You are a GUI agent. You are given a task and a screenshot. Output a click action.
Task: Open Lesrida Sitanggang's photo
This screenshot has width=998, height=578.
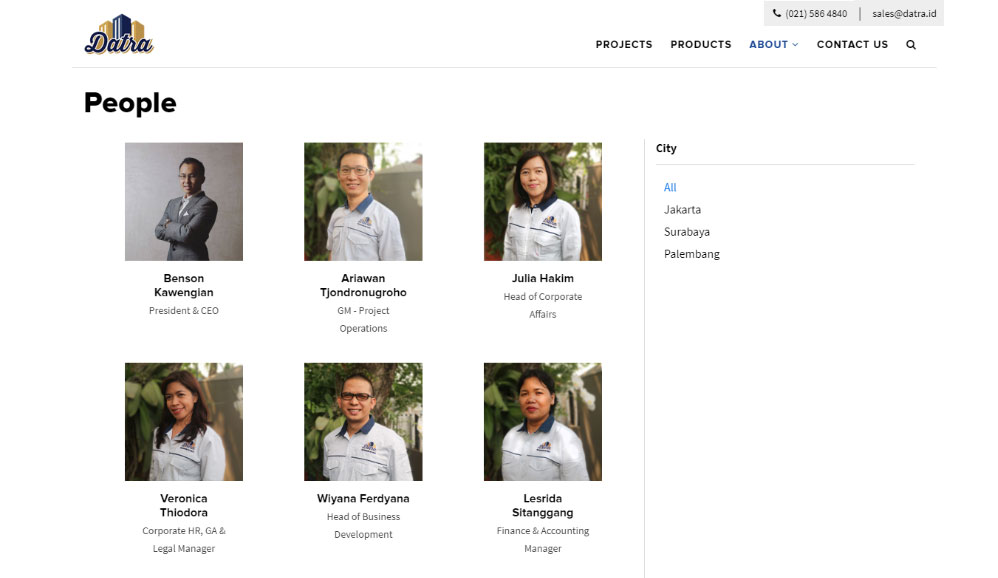tap(542, 421)
